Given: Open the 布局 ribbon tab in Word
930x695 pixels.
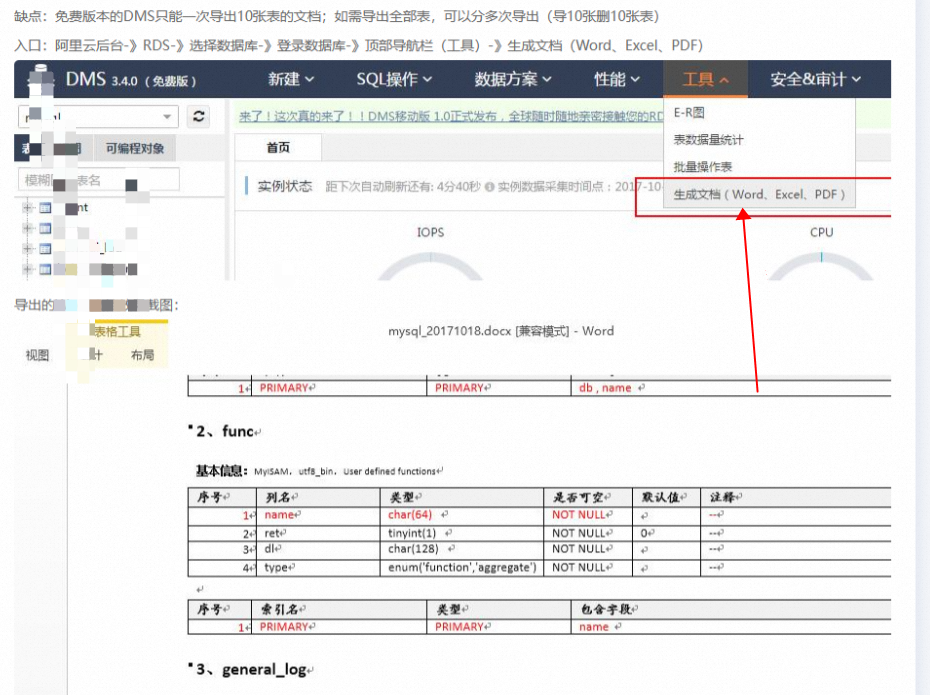Looking at the screenshot, I should tap(142, 355).
